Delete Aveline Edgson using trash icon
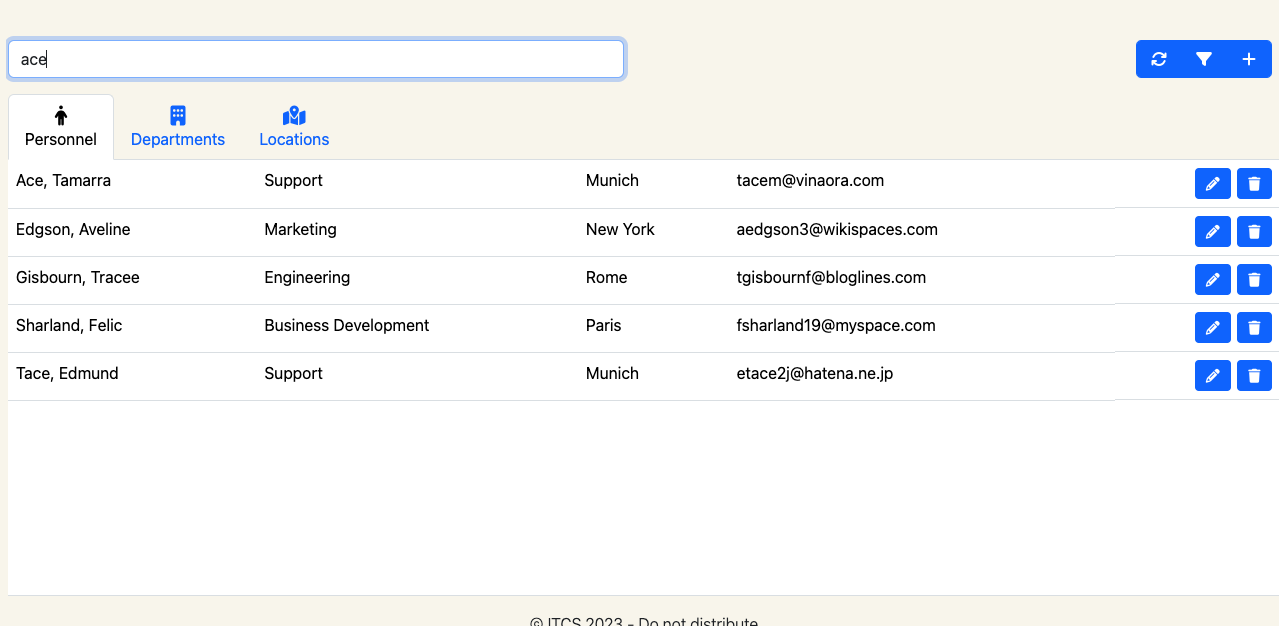 click(x=1254, y=232)
